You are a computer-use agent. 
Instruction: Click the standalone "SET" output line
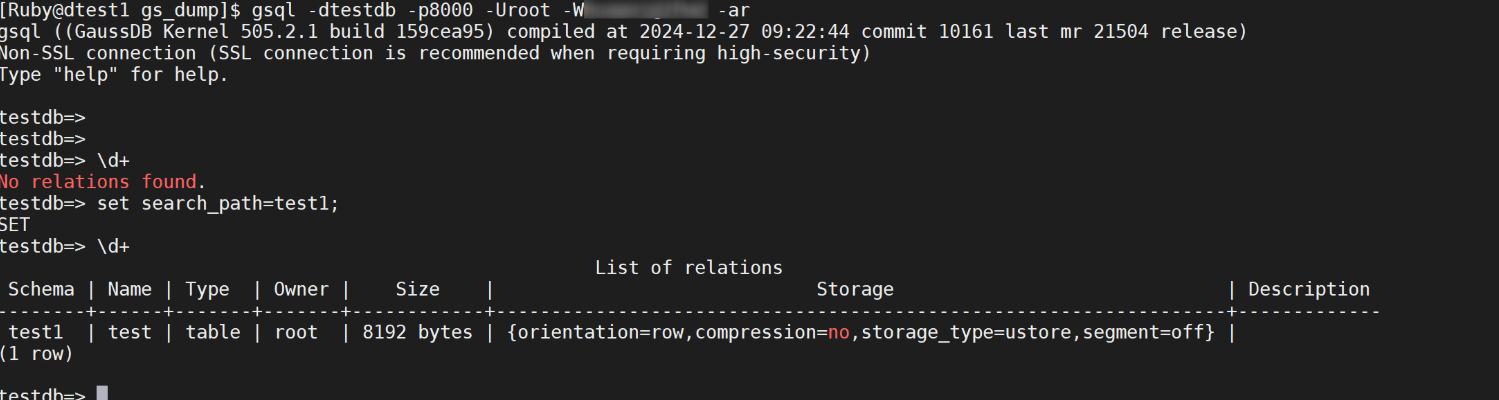tap(16, 225)
